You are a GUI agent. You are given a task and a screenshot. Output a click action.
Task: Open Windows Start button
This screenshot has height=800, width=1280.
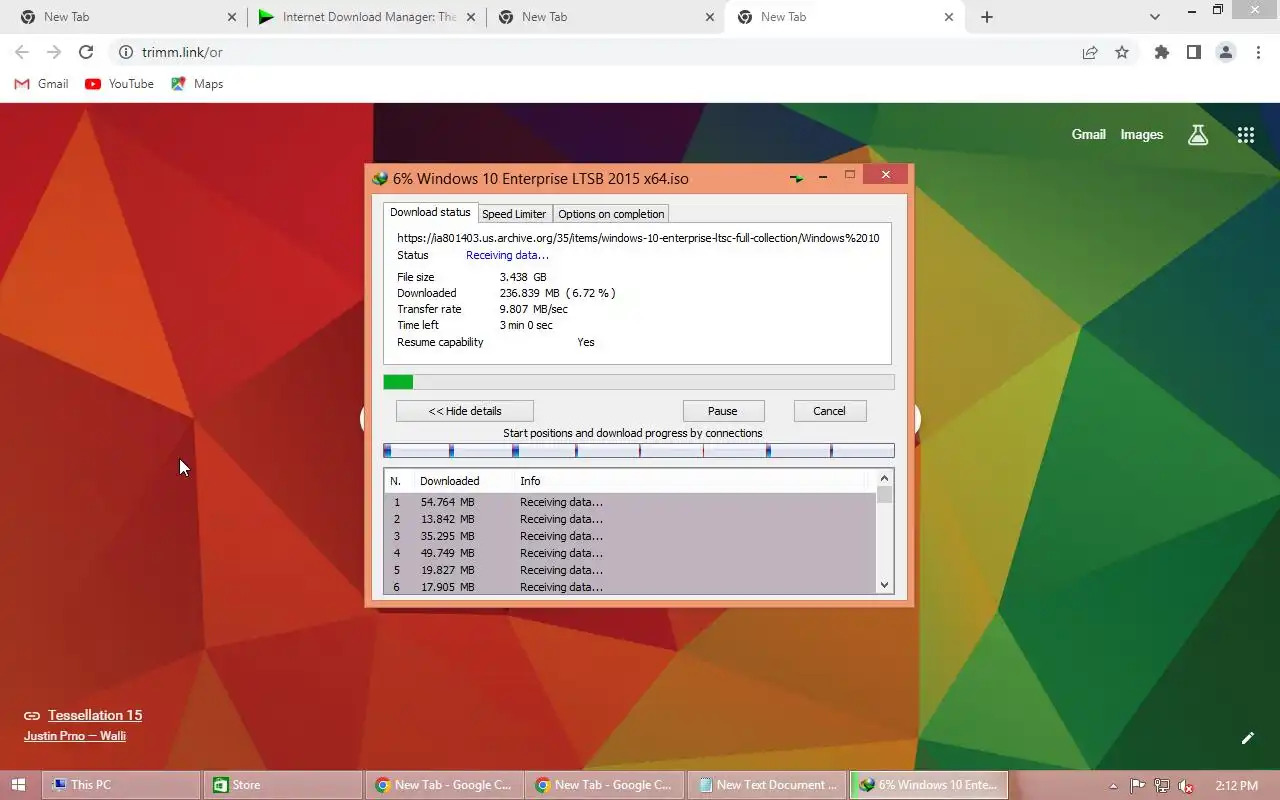pos(18,785)
